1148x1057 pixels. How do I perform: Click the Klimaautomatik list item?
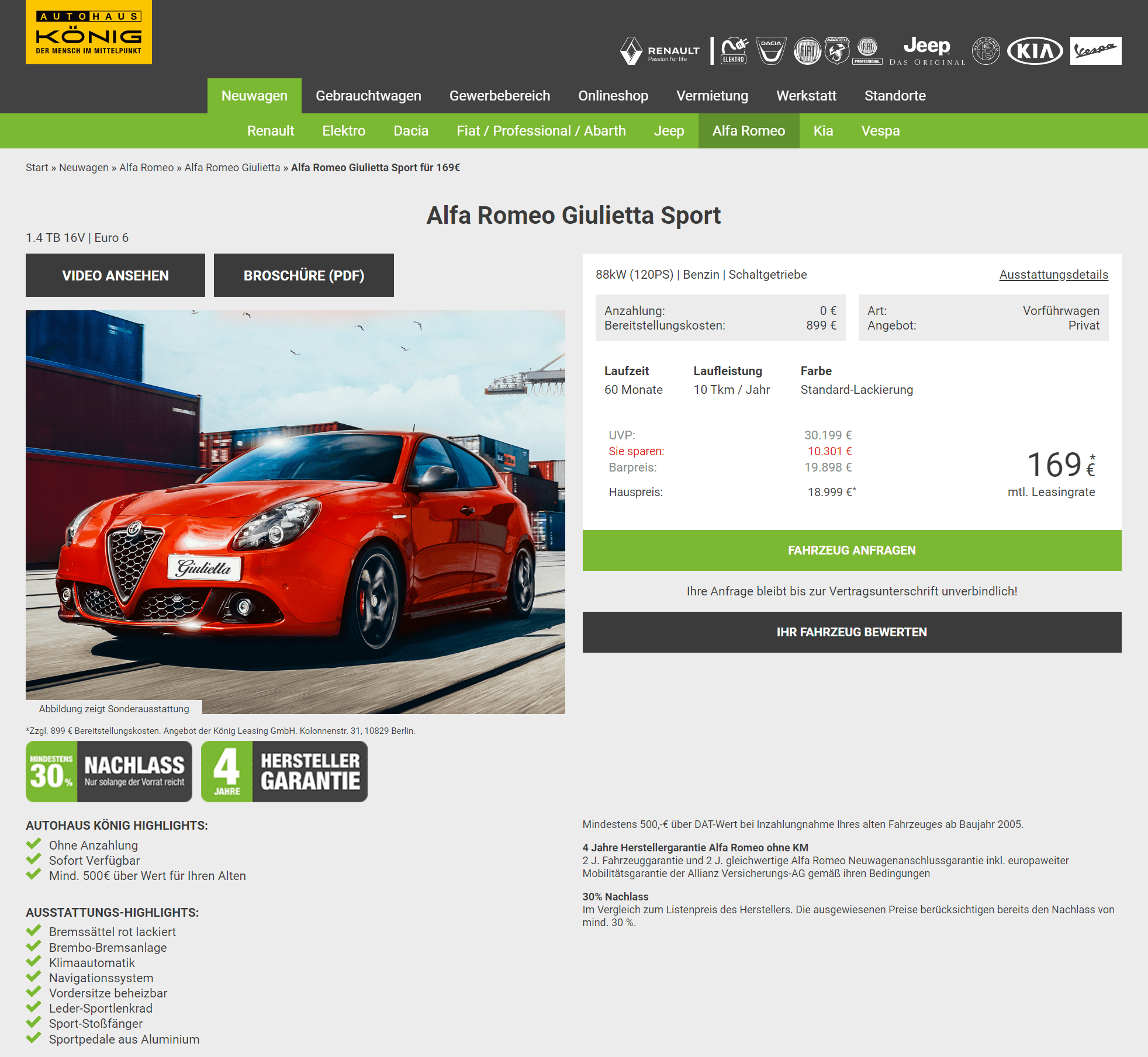coord(92,963)
